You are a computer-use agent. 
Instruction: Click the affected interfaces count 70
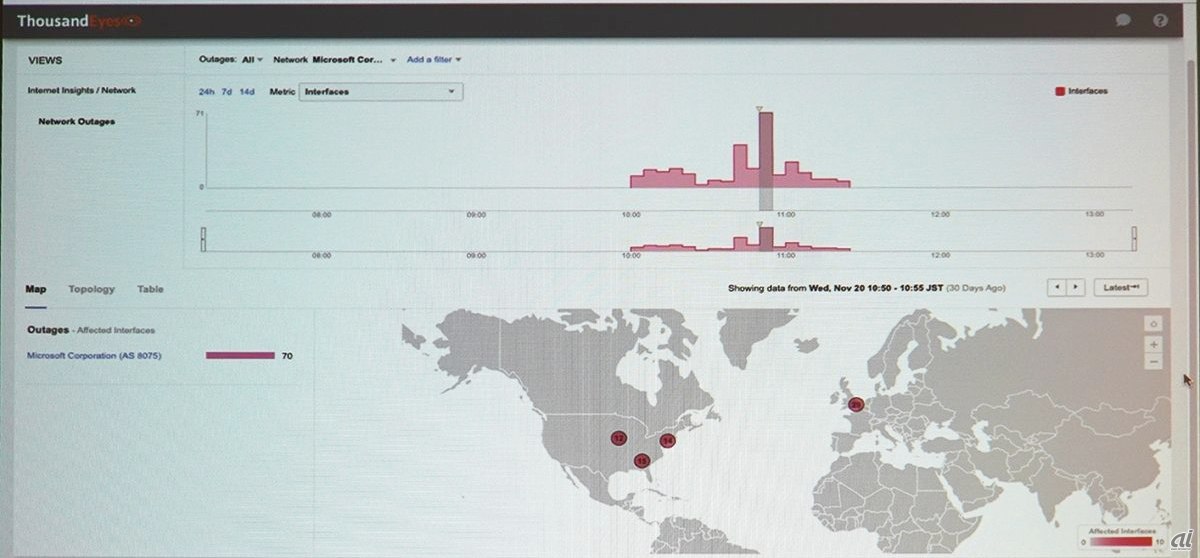pyautogui.click(x=287, y=356)
